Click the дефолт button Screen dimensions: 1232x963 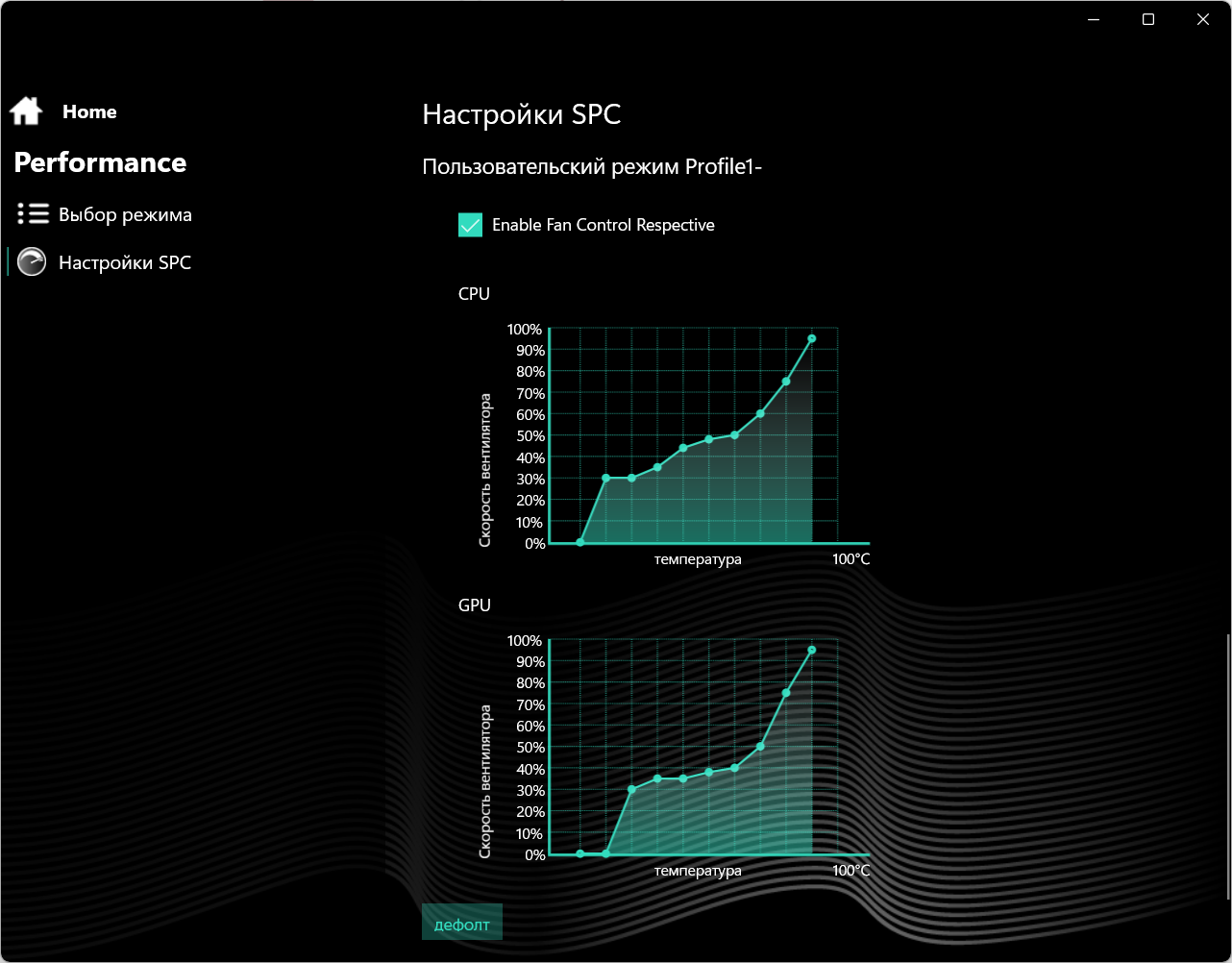(x=462, y=925)
